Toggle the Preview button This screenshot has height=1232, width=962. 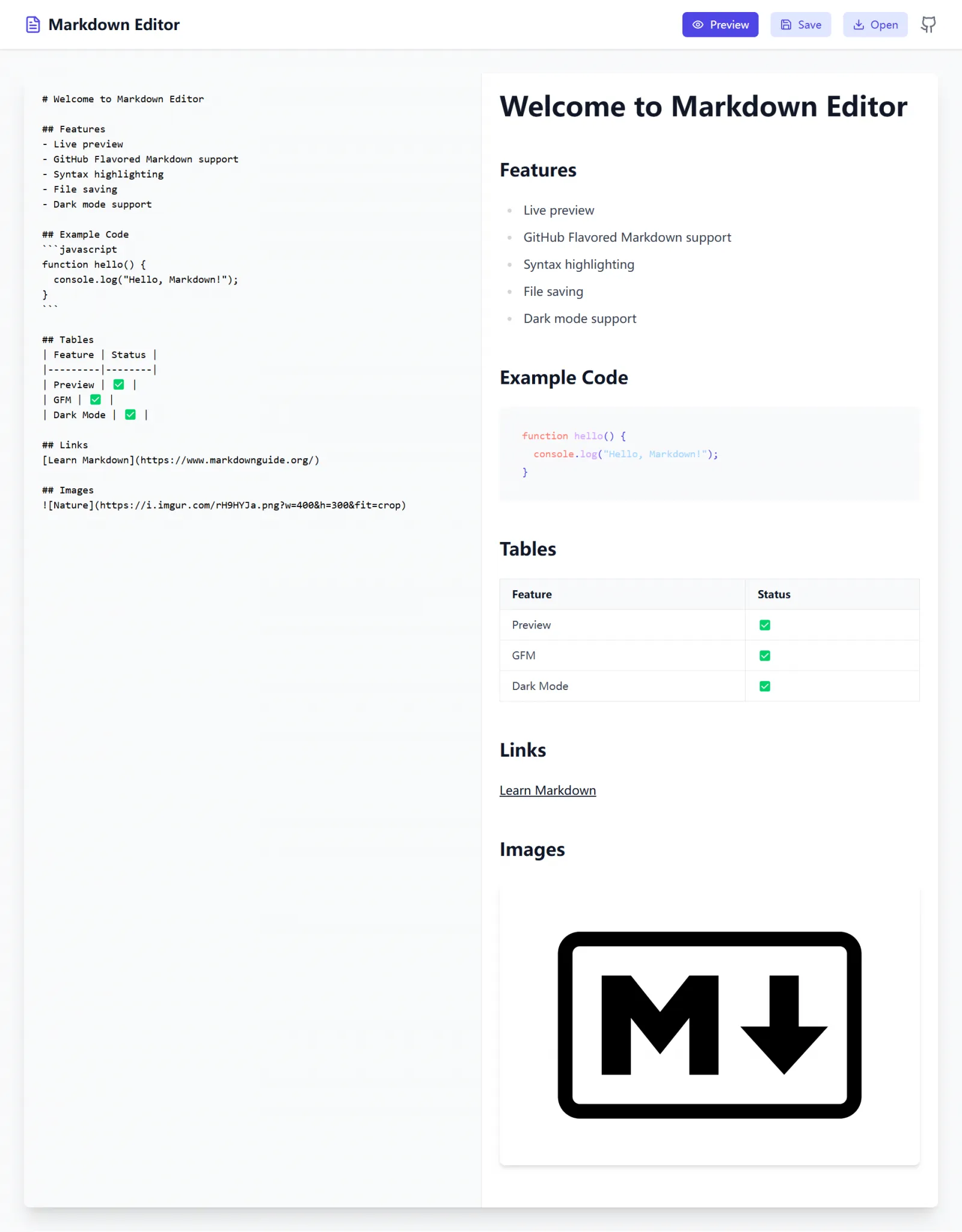720,25
